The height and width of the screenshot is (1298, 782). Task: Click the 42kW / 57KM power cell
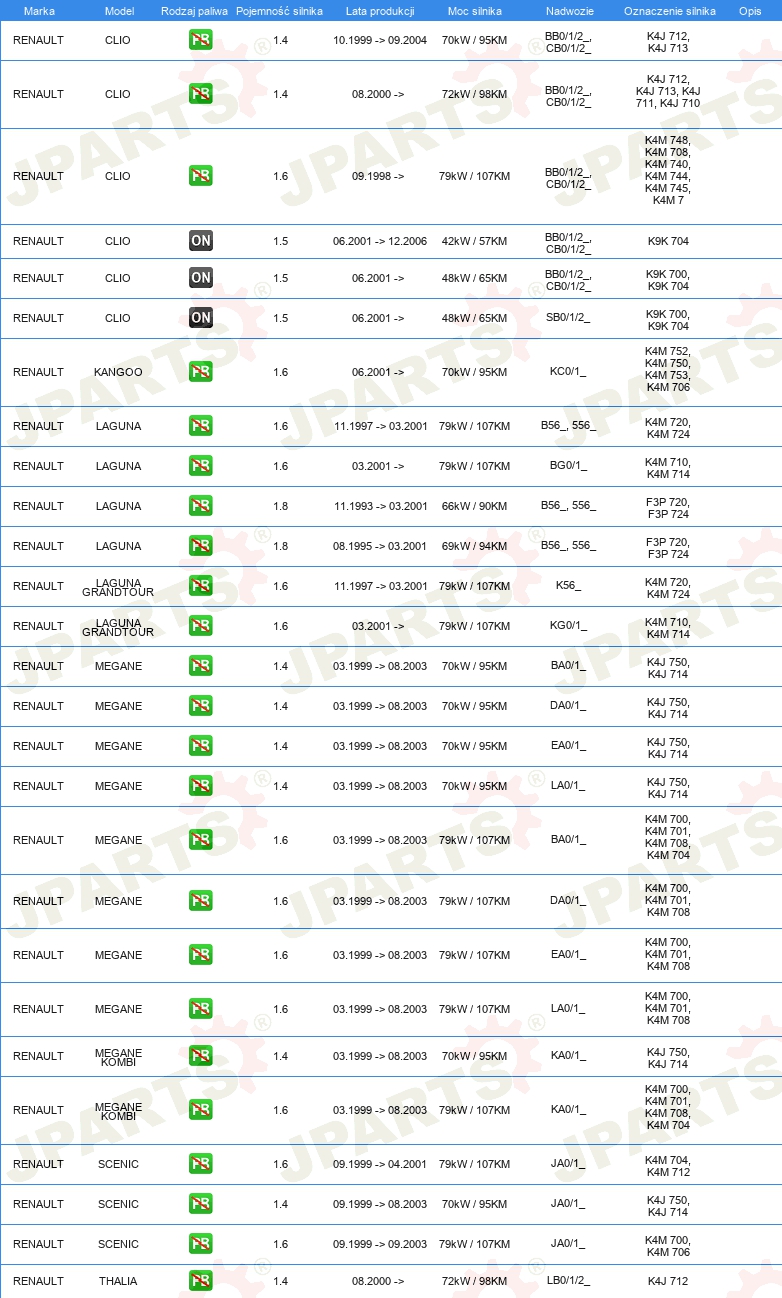(474, 241)
